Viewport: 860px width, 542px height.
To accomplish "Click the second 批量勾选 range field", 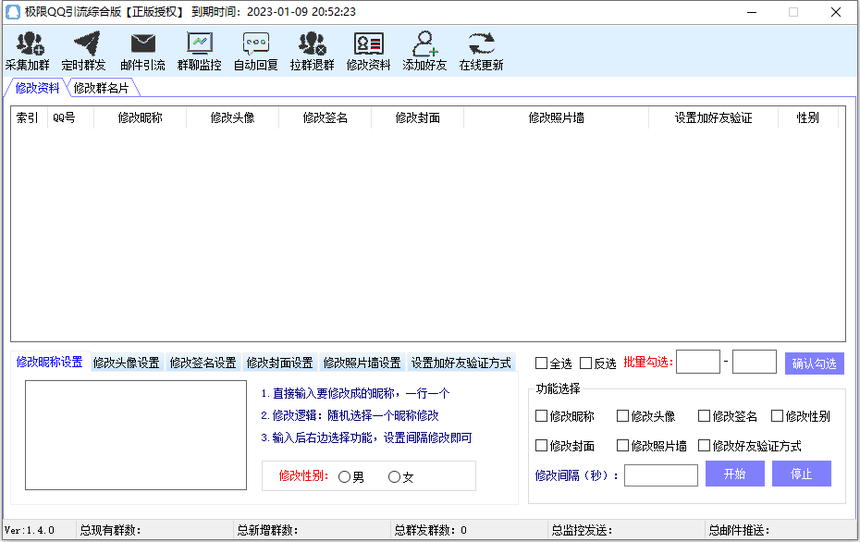I will tap(754, 362).
